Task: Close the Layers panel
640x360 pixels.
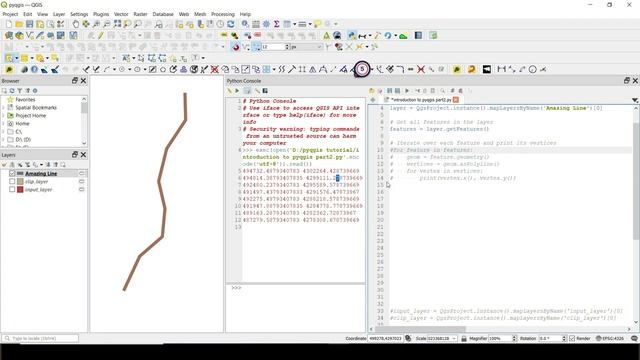Action: [x=83, y=155]
